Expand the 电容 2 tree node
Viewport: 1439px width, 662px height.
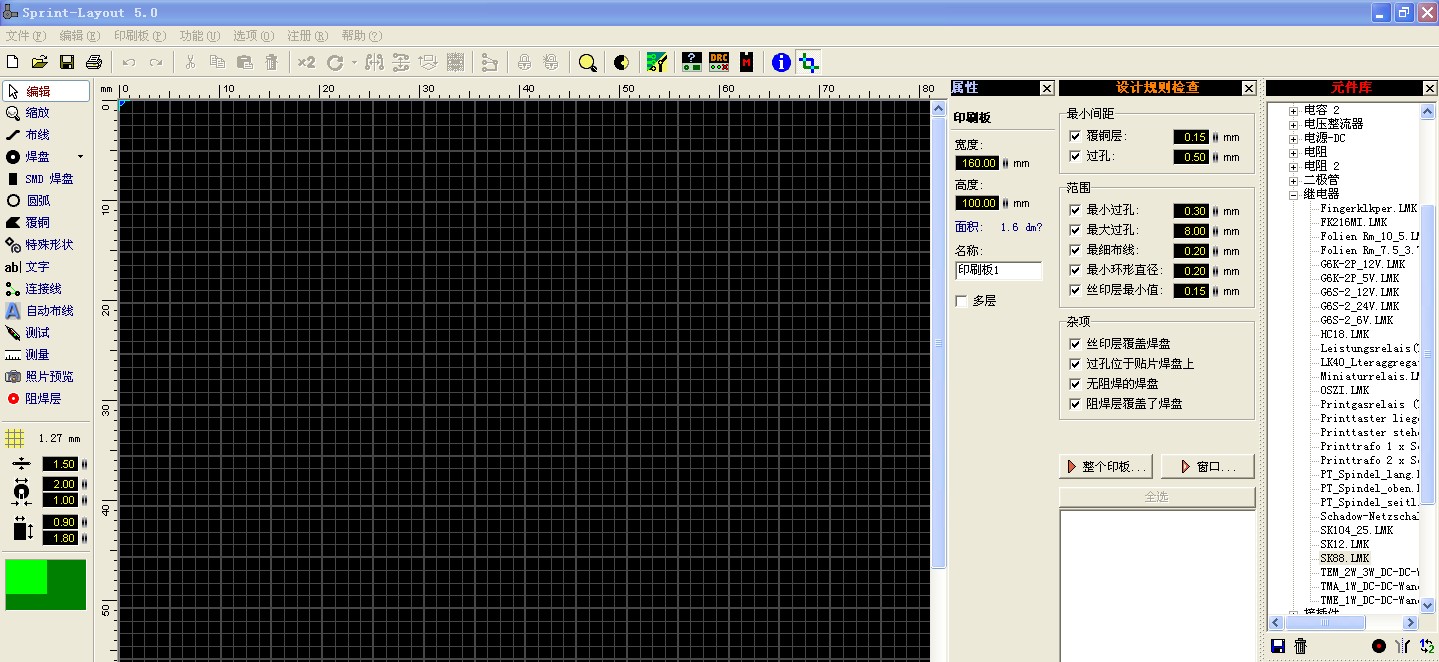1293,110
